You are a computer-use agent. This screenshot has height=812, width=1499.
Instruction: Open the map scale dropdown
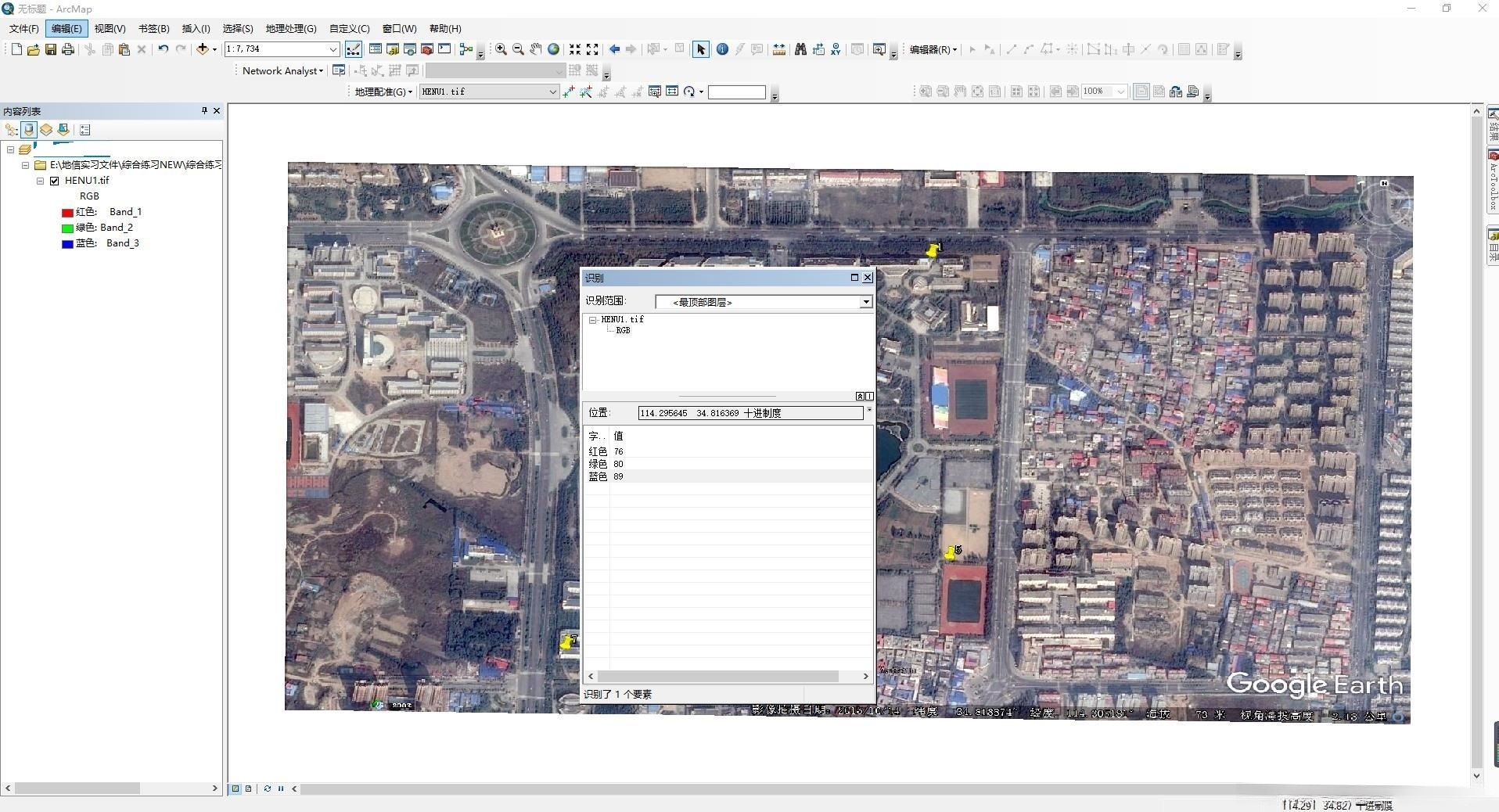[x=333, y=49]
